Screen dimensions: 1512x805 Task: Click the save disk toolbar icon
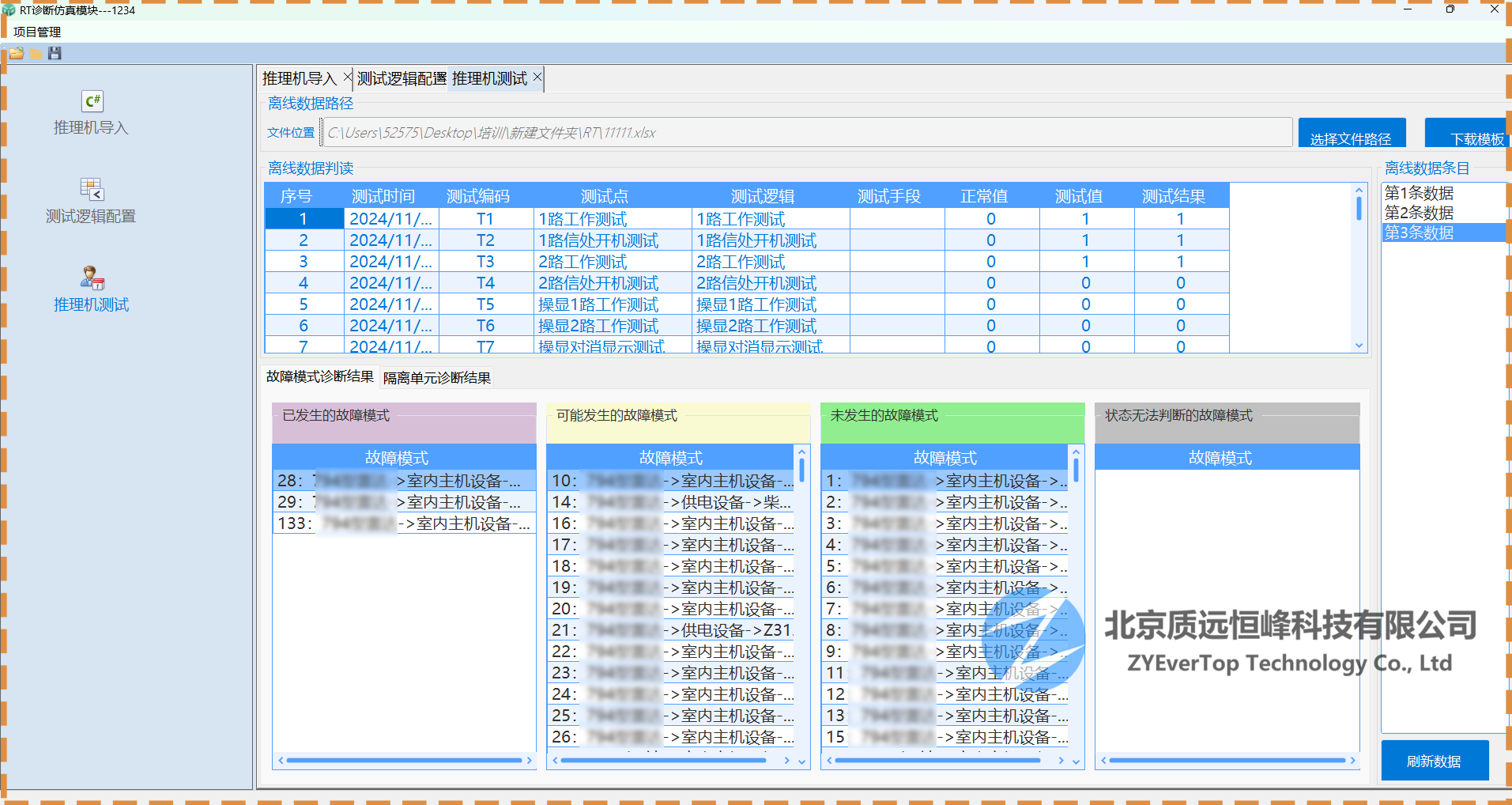[x=55, y=54]
